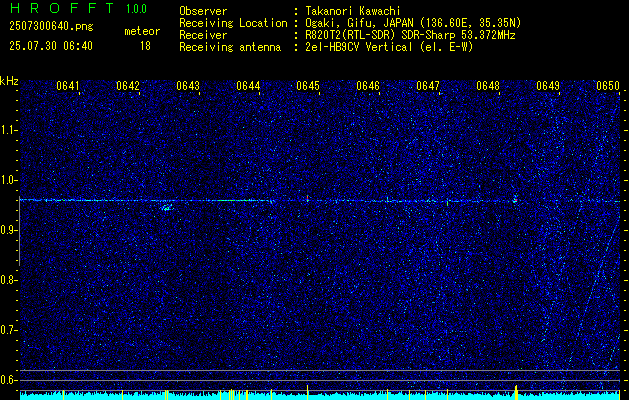The image size is (629, 400).
Task: Click the 0643 time marker
Action: click(x=188, y=86)
